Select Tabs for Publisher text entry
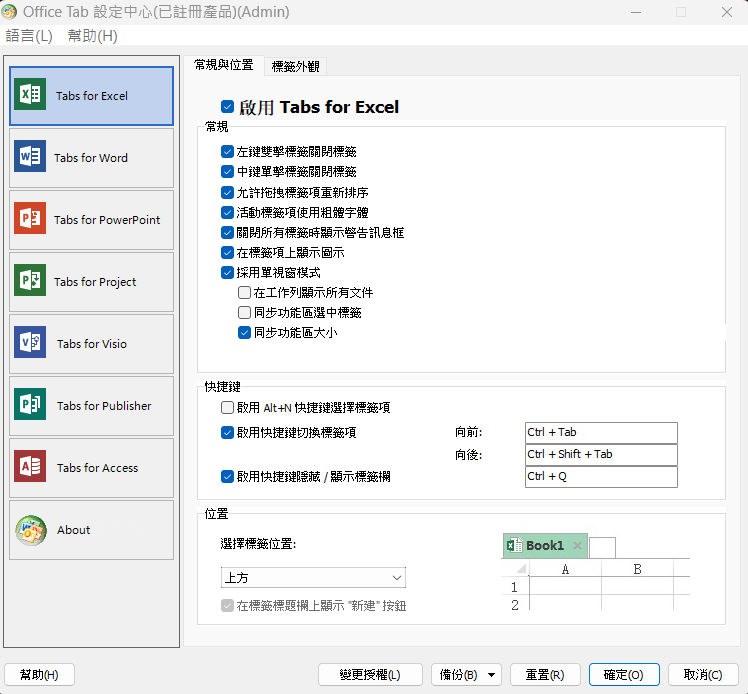This screenshot has height=694, width=748. (104, 406)
